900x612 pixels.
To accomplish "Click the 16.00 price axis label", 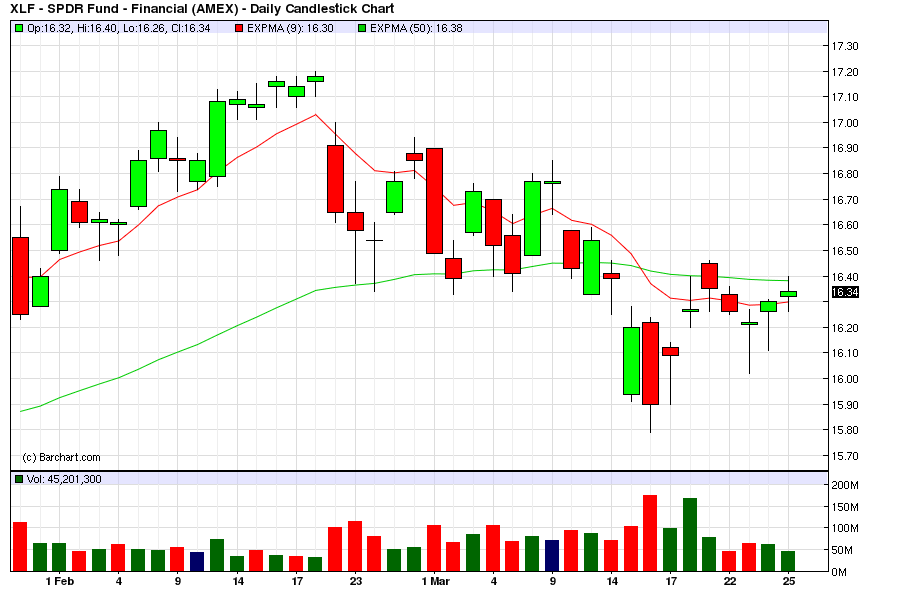I will tap(845, 379).
